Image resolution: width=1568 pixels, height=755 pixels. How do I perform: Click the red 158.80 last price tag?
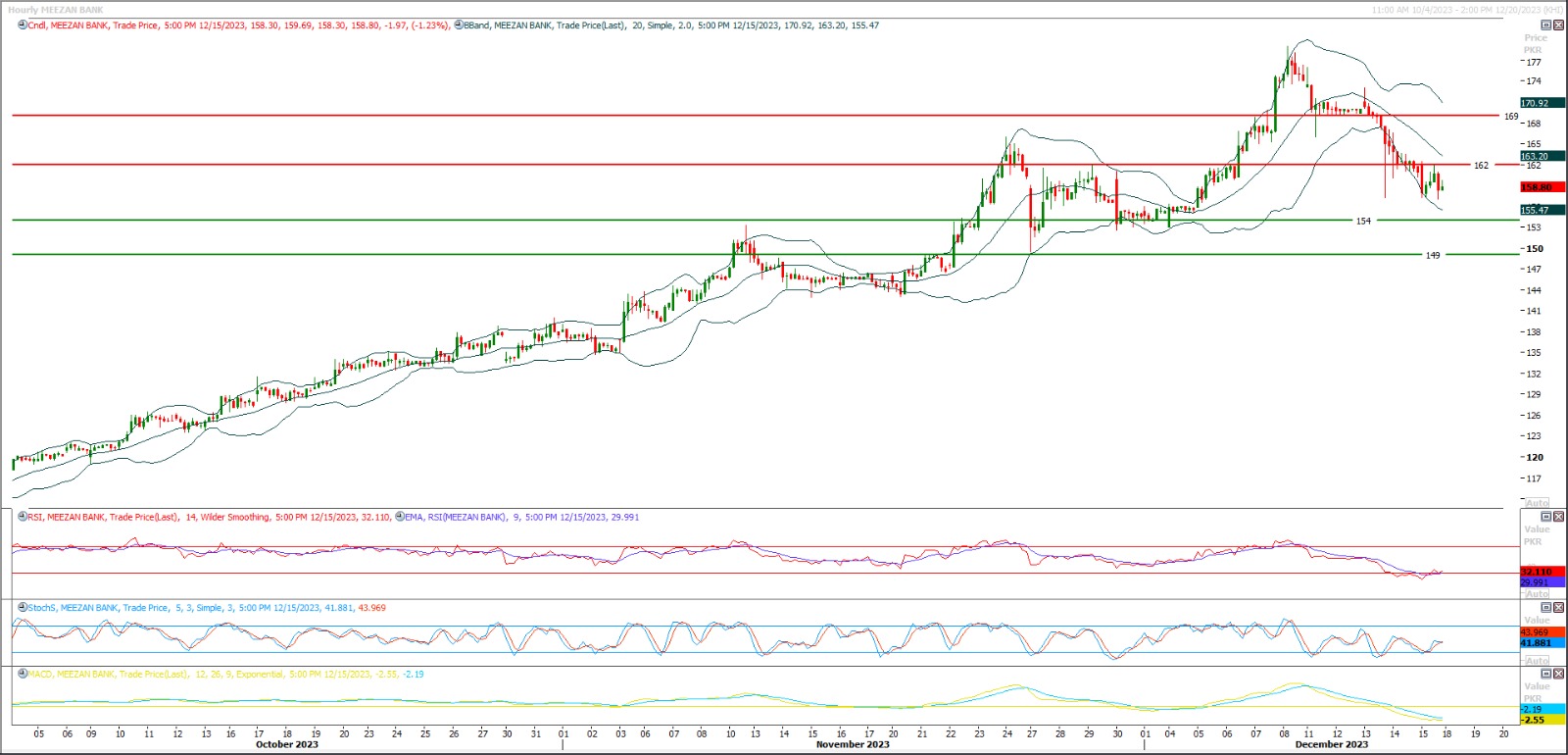pyautogui.click(x=1543, y=187)
